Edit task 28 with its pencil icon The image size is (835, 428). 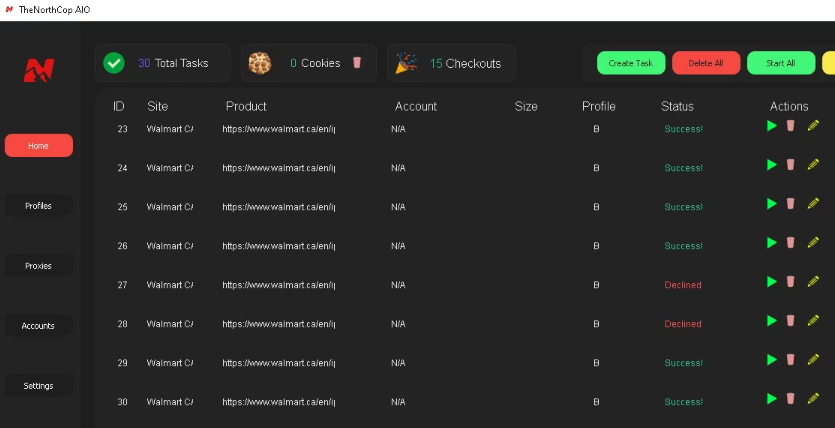click(813, 320)
